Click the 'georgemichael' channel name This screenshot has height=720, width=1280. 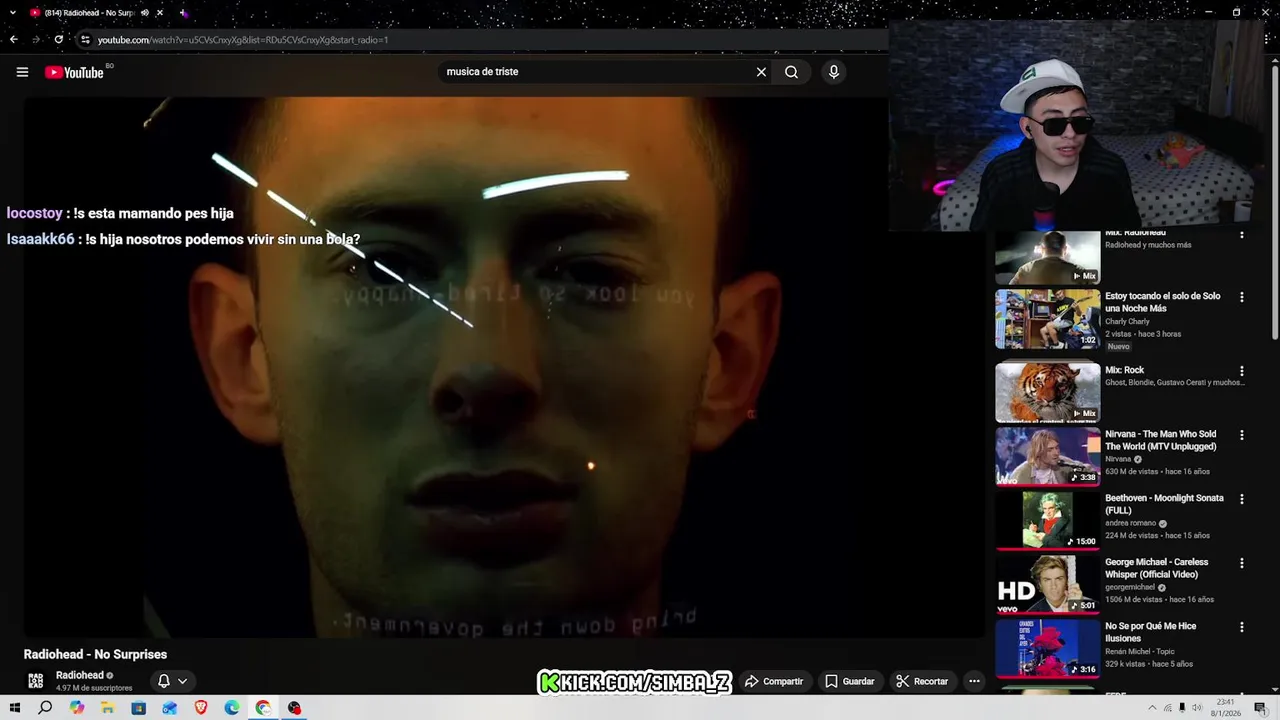pos(1130,587)
